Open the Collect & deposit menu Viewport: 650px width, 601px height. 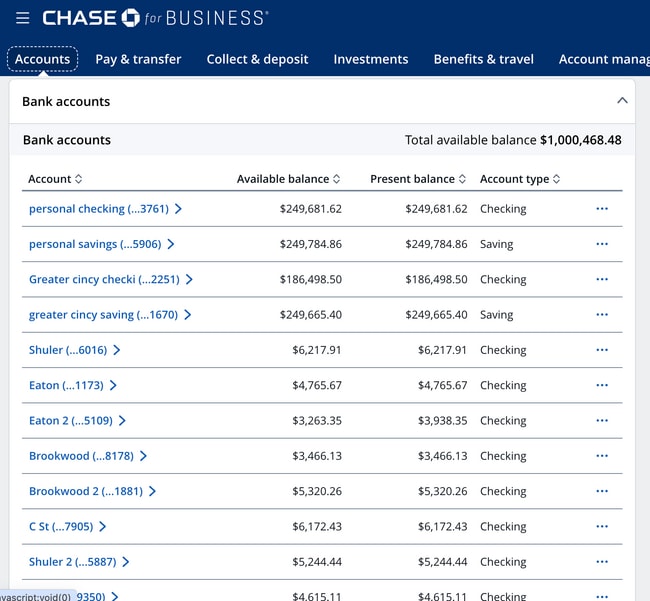click(257, 59)
